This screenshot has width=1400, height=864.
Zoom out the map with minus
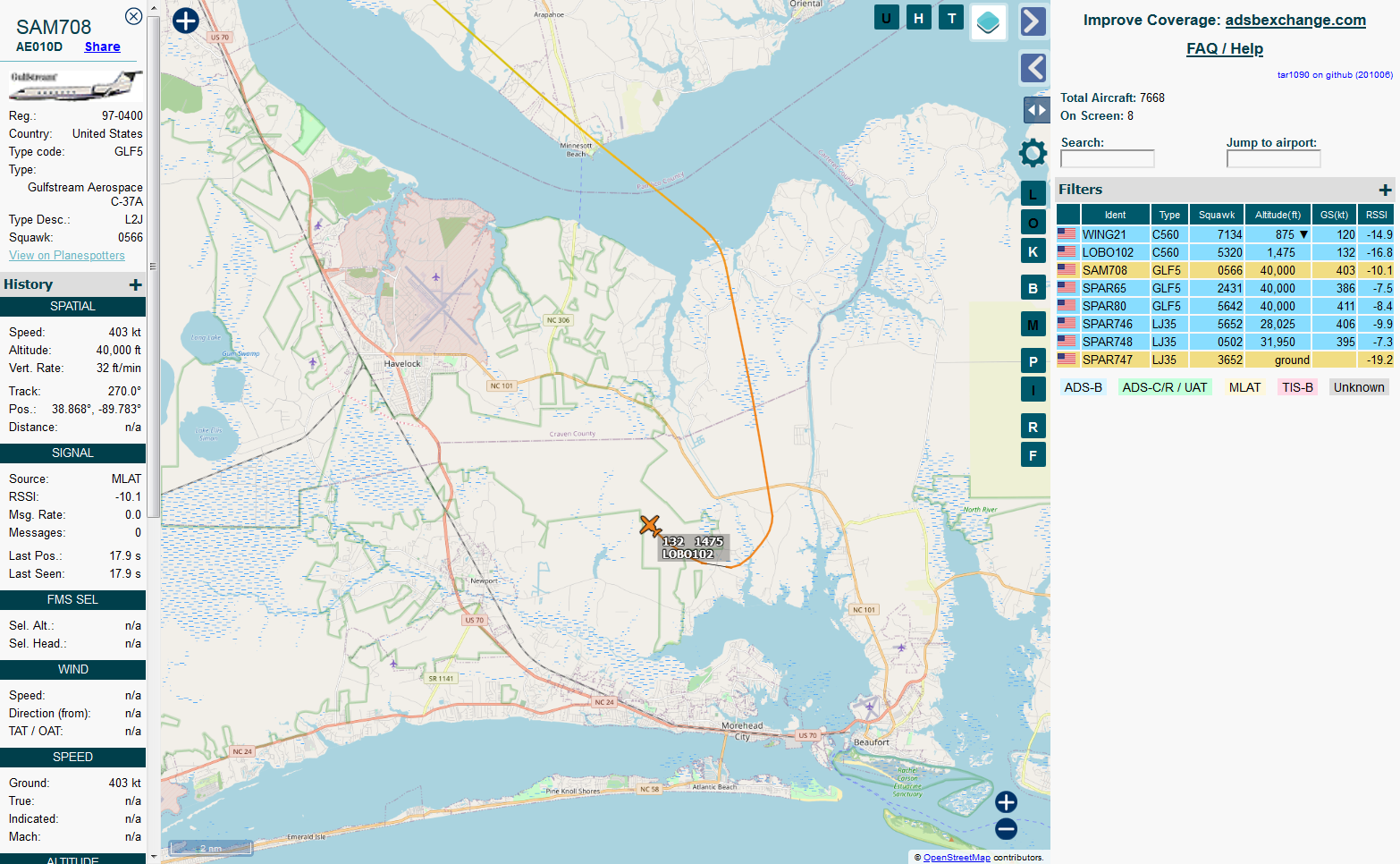click(1006, 829)
